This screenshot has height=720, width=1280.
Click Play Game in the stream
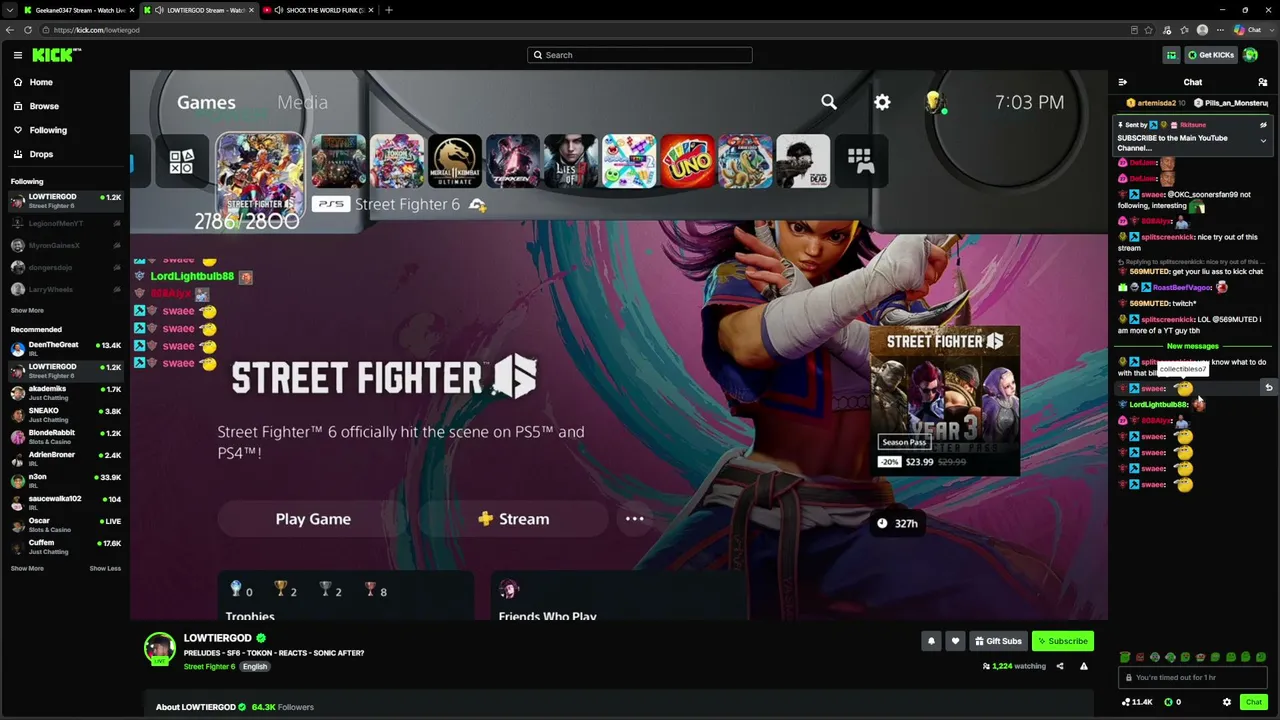click(x=313, y=519)
